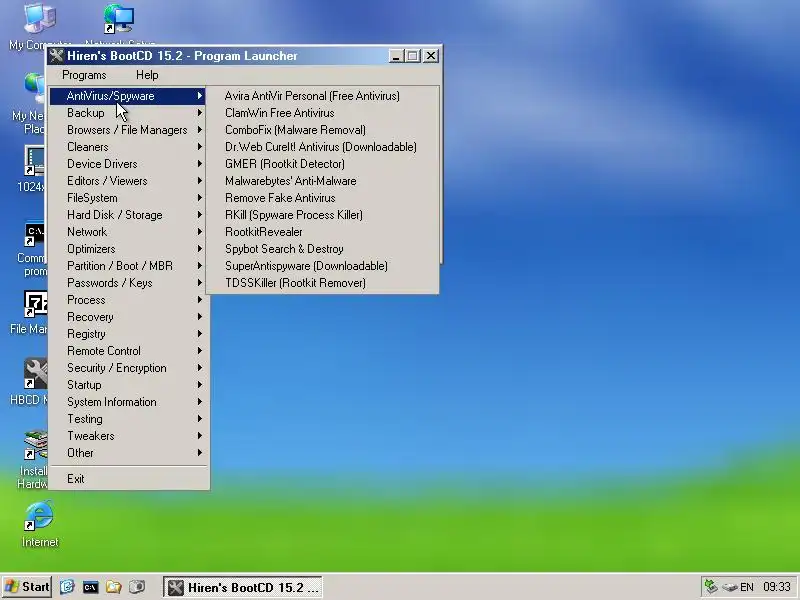This screenshot has height=600, width=800.
Task: Click the safely remove hardware tray icon
Action: click(730, 587)
